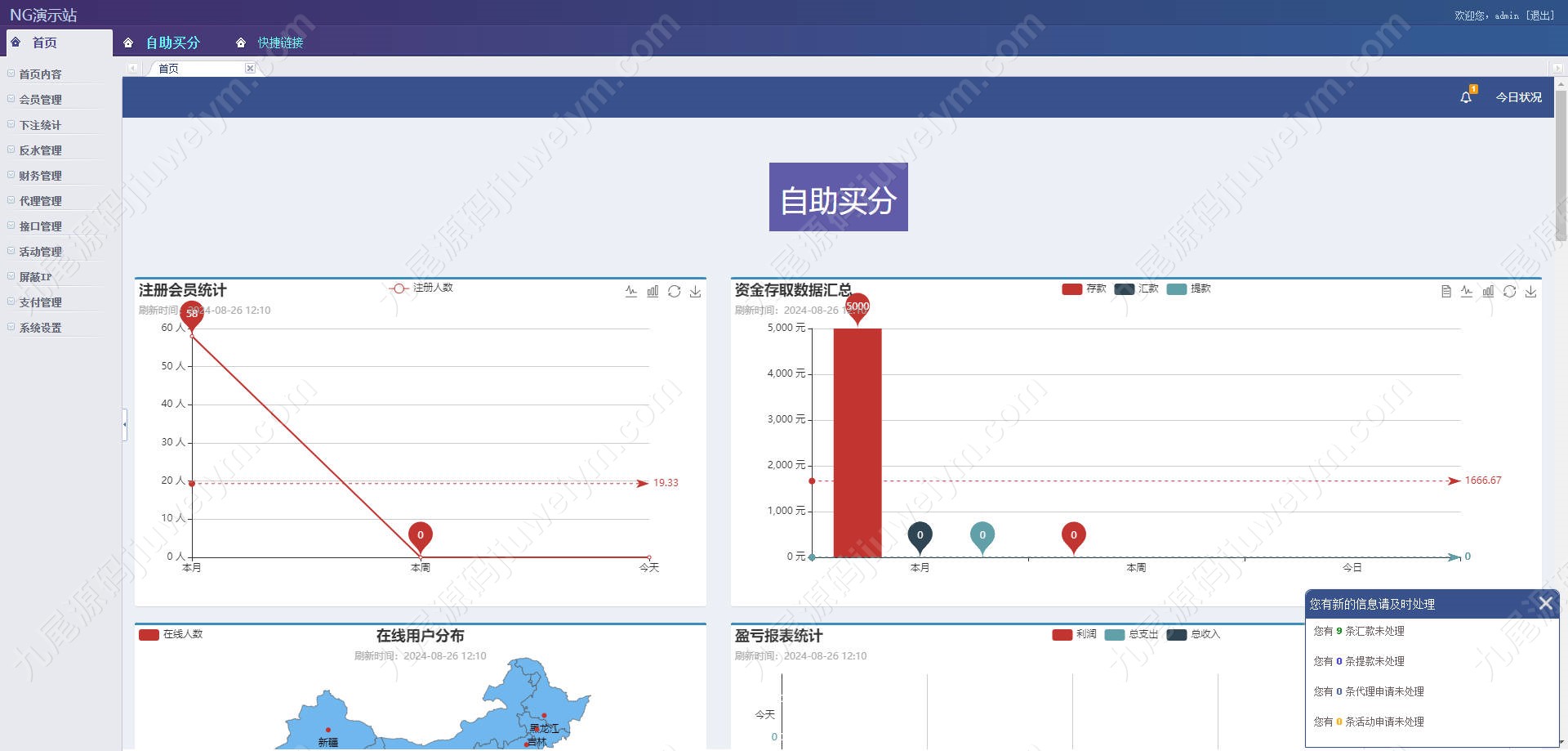Click the large 自助买分 button
The width and height of the screenshot is (1568, 751).
point(838,197)
